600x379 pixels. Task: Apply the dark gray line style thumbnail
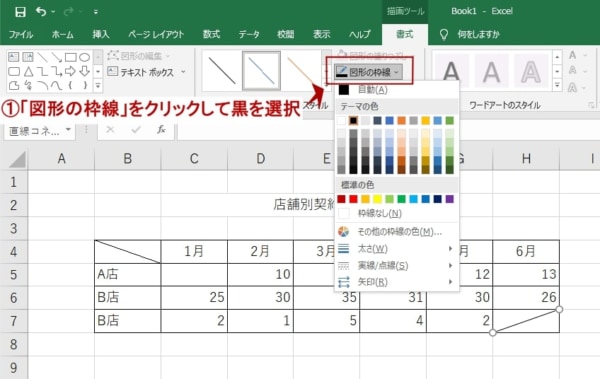222,71
